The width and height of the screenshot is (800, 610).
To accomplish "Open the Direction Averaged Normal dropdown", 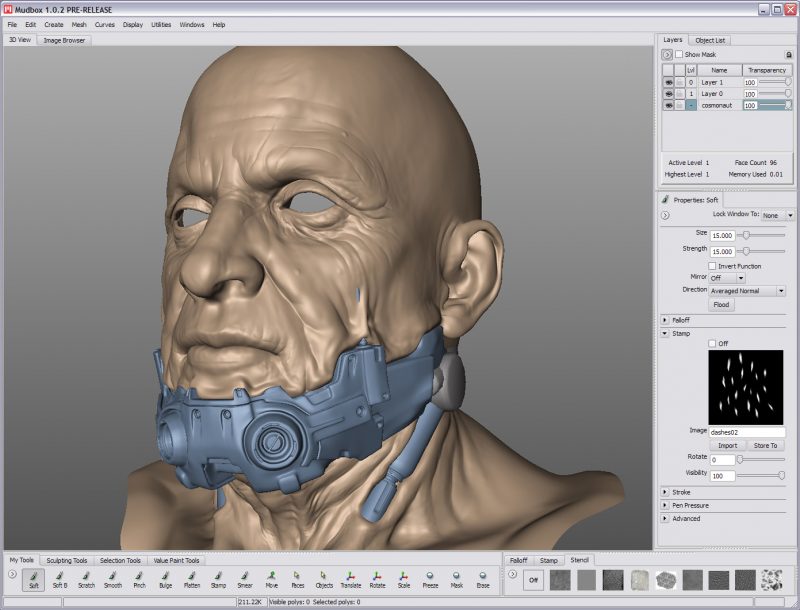I will pyautogui.click(x=747, y=291).
